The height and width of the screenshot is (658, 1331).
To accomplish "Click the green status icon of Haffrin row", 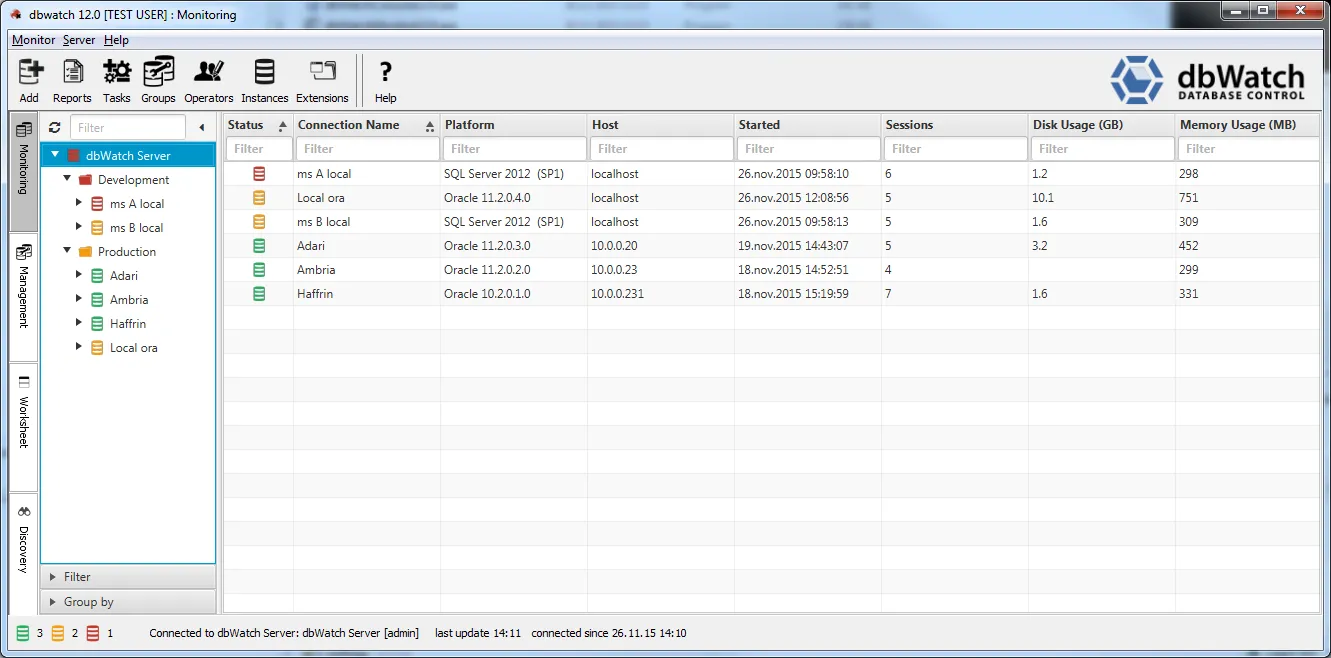I will coord(259,294).
